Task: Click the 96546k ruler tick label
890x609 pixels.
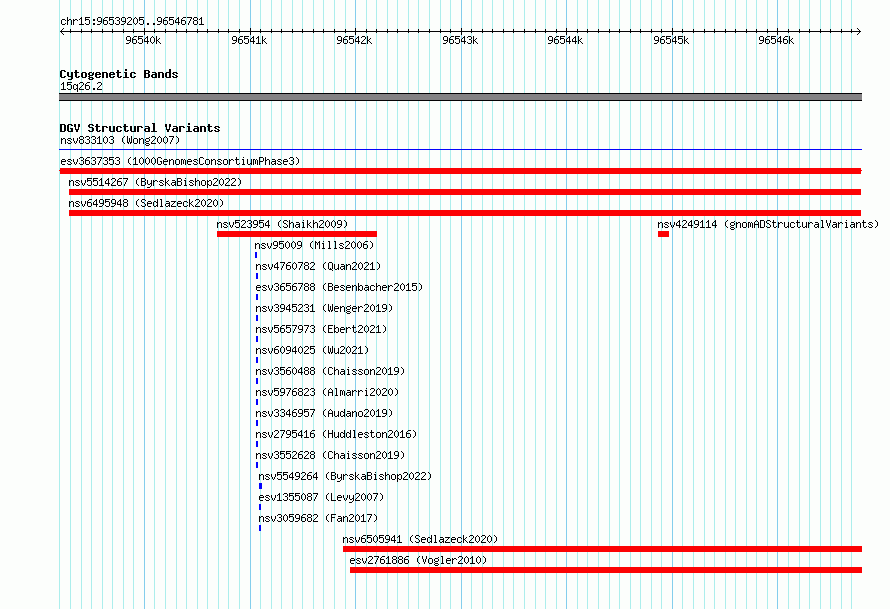Action: point(776,40)
